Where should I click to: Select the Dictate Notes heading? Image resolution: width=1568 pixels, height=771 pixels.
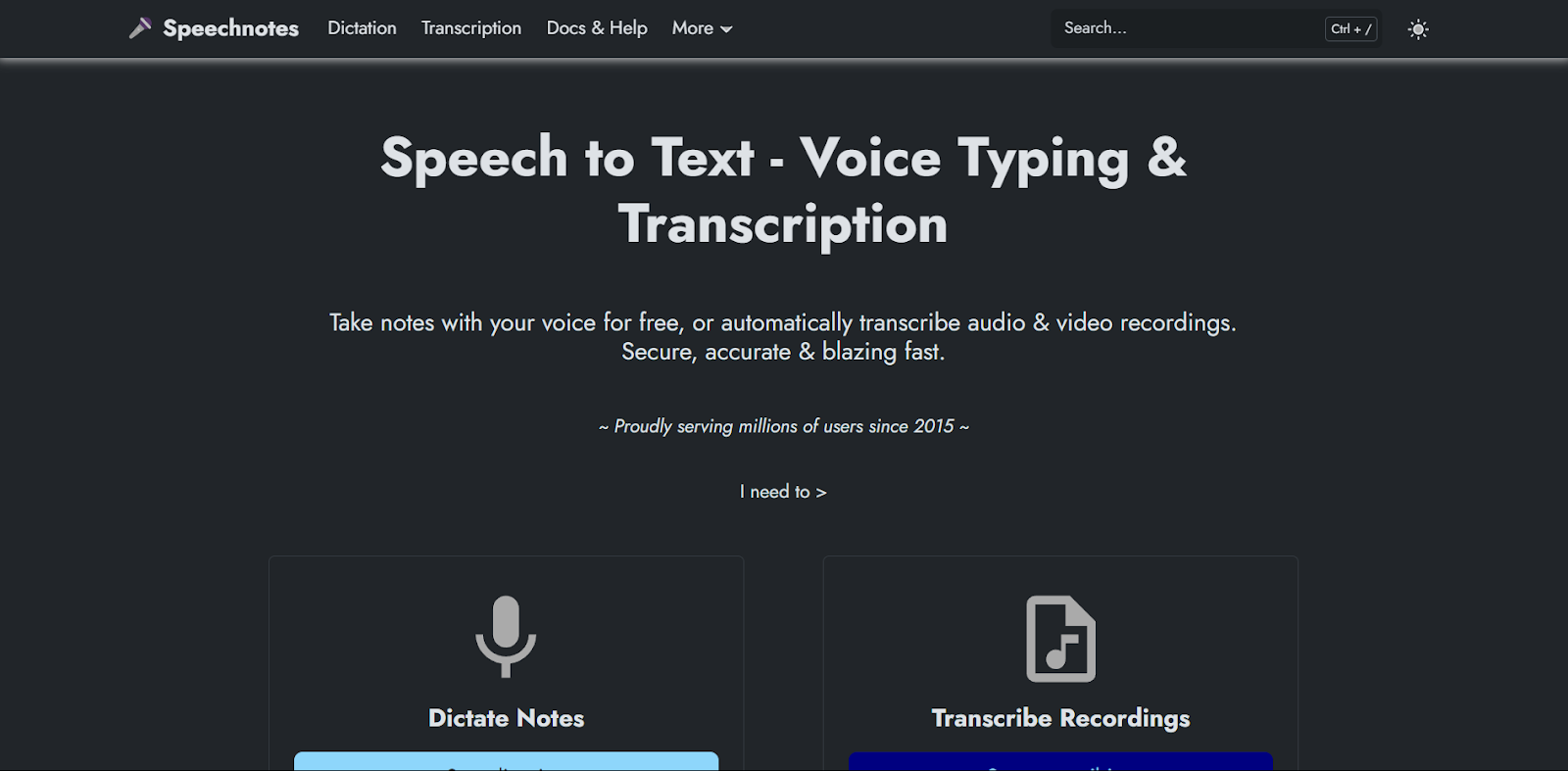pos(506,718)
